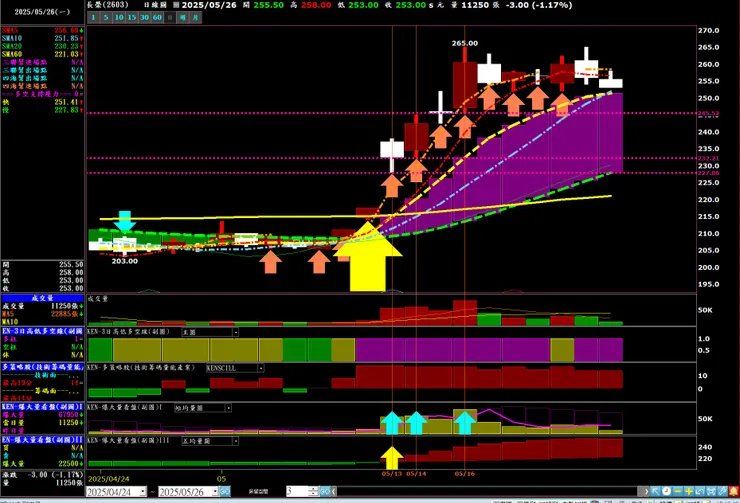740x503 pixels.
Task: Click the scrollbar right arrow button
Action: pos(646,491)
